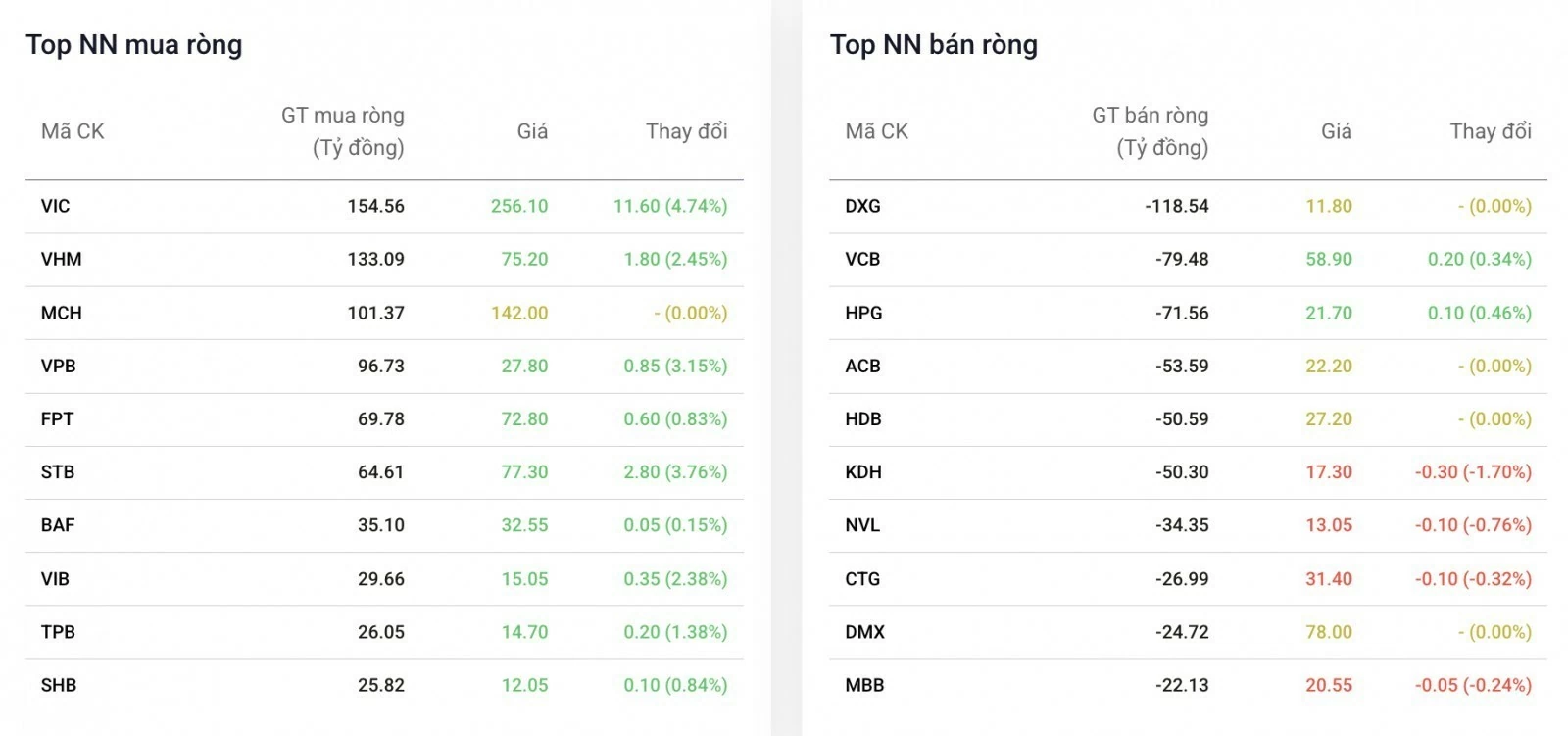Click DXG net sell value -118.54
The height and width of the screenshot is (736, 1568).
[1177, 206]
